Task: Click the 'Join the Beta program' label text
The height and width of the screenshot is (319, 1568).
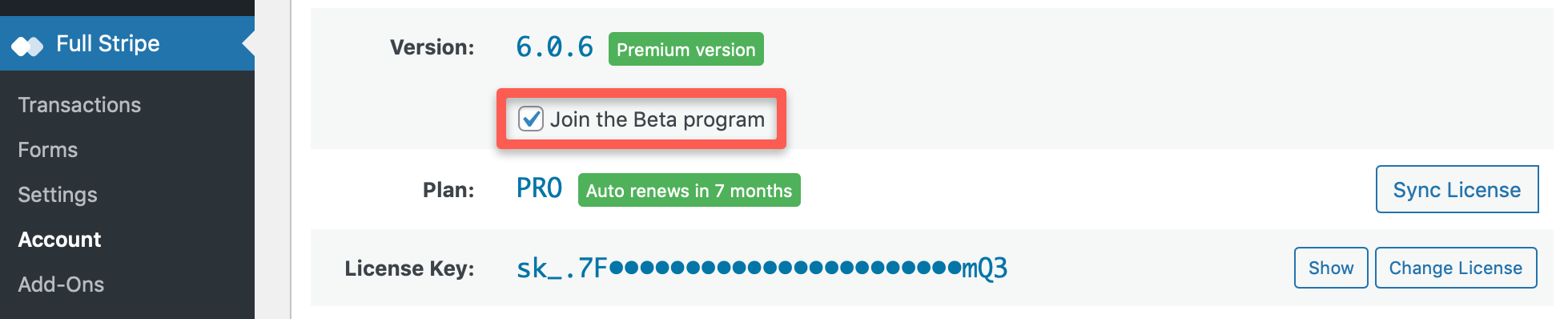Action: (x=657, y=119)
